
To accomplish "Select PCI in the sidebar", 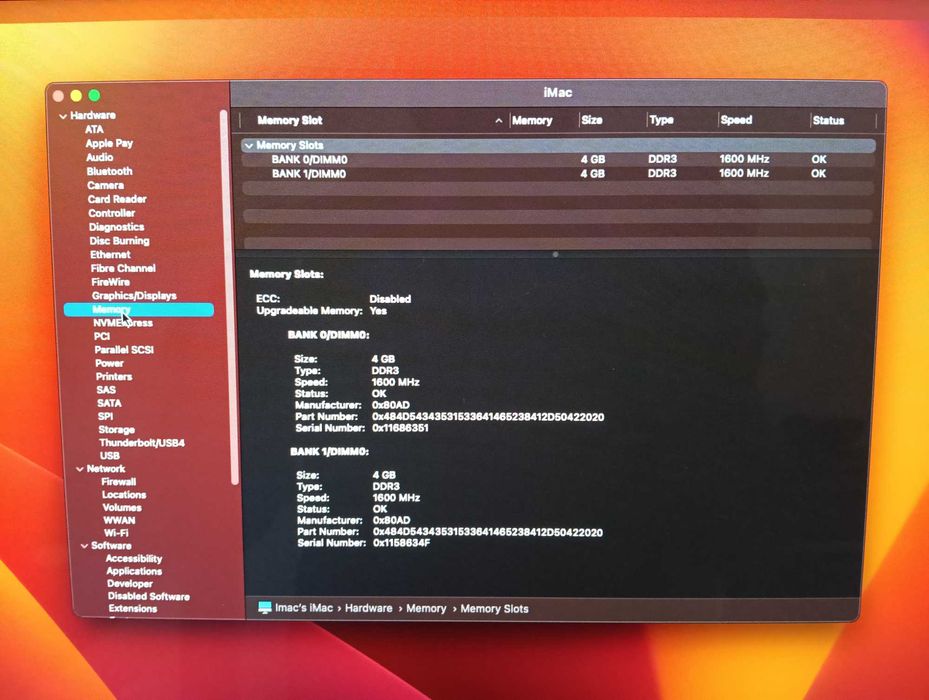I will tap(102, 337).
